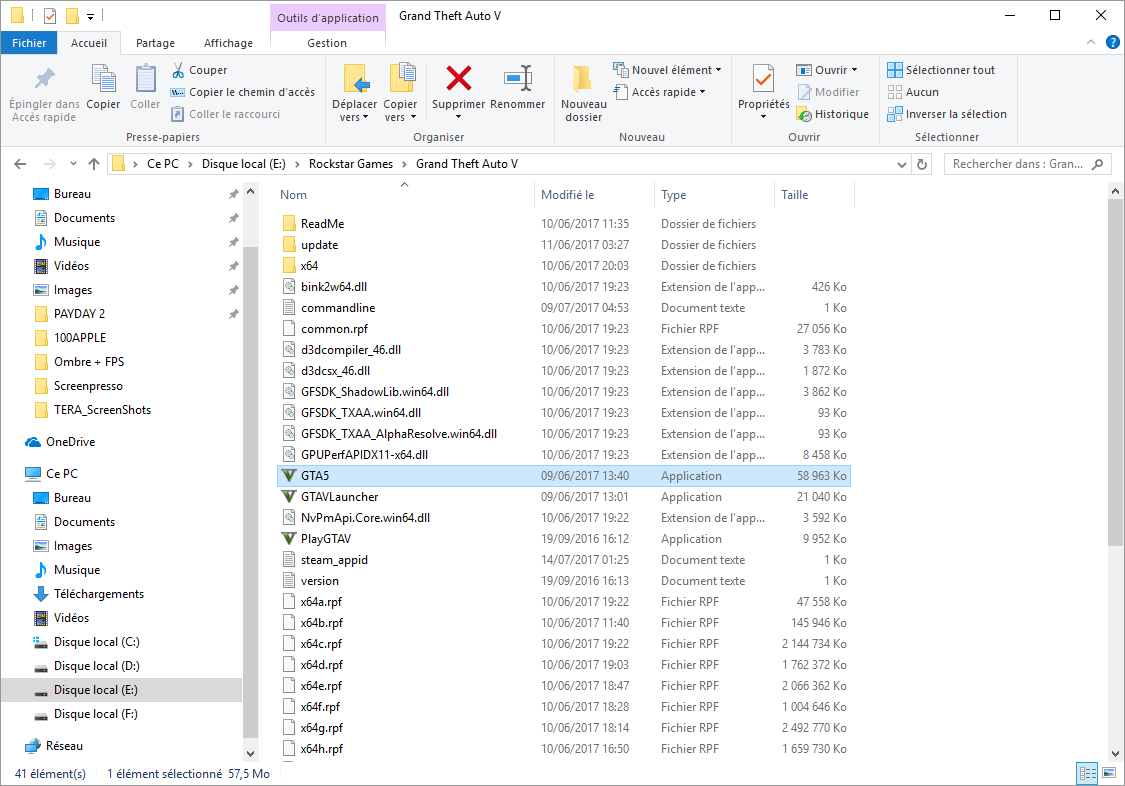Sort by the Type column header
The height and width of the screenshot is (786, 1125).
pos(714,195)
